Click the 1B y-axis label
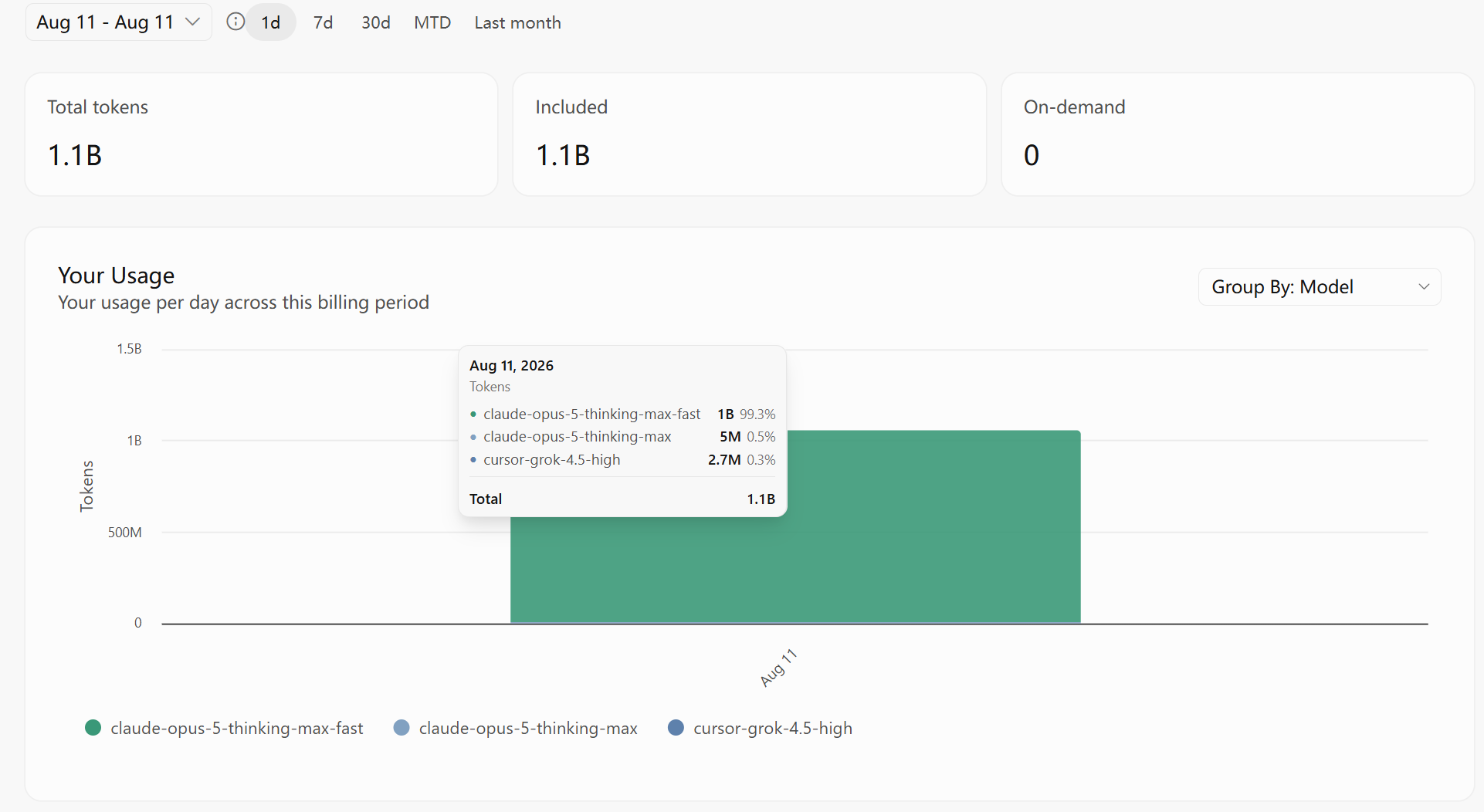1484x812 pixels. tap(134, 441)
